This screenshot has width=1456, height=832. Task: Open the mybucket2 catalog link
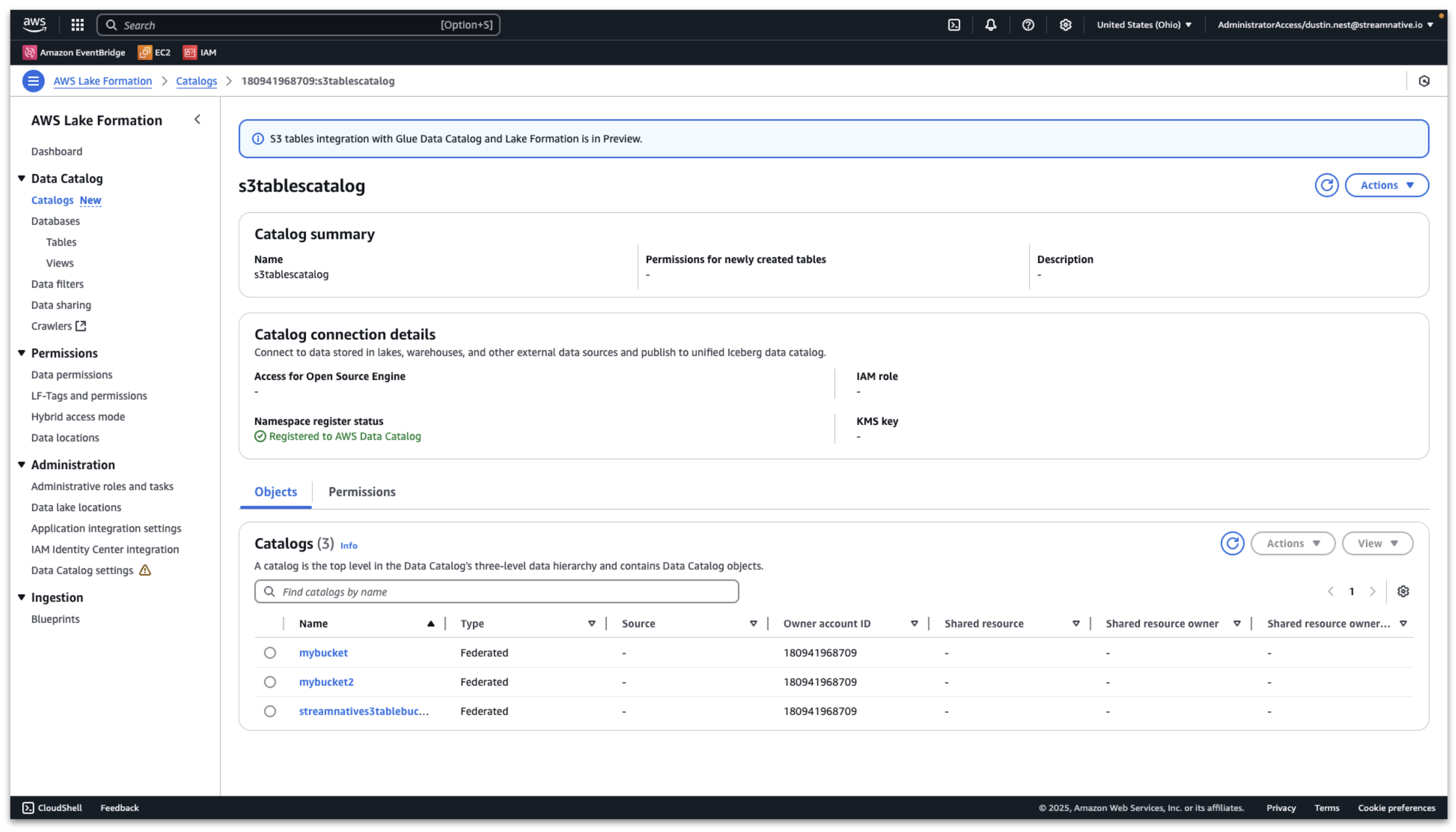click(326, 681)
